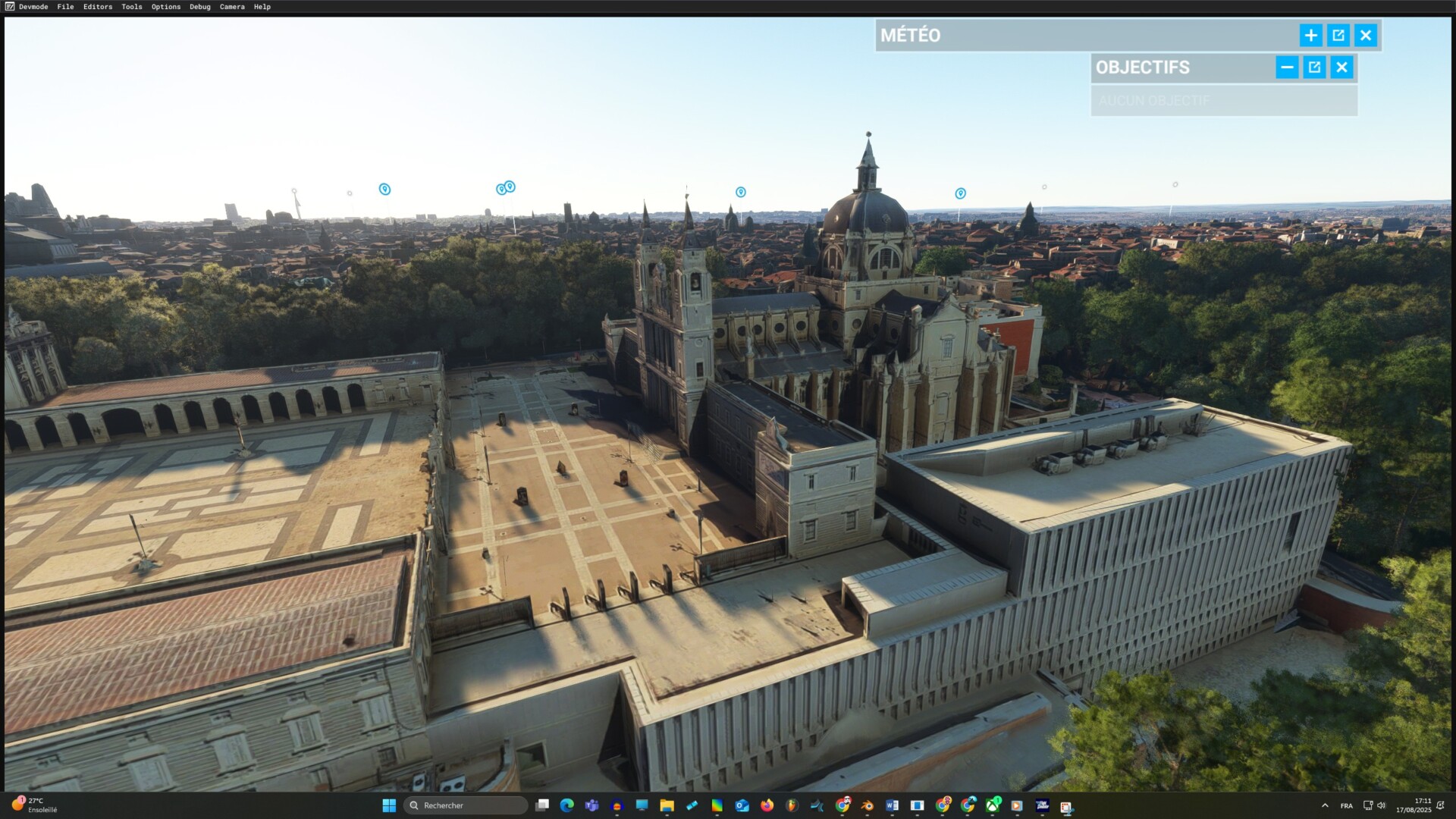The width and height of the screenshot is (1456, 819).
Task: Open the File menu
Action: point(65,7)
